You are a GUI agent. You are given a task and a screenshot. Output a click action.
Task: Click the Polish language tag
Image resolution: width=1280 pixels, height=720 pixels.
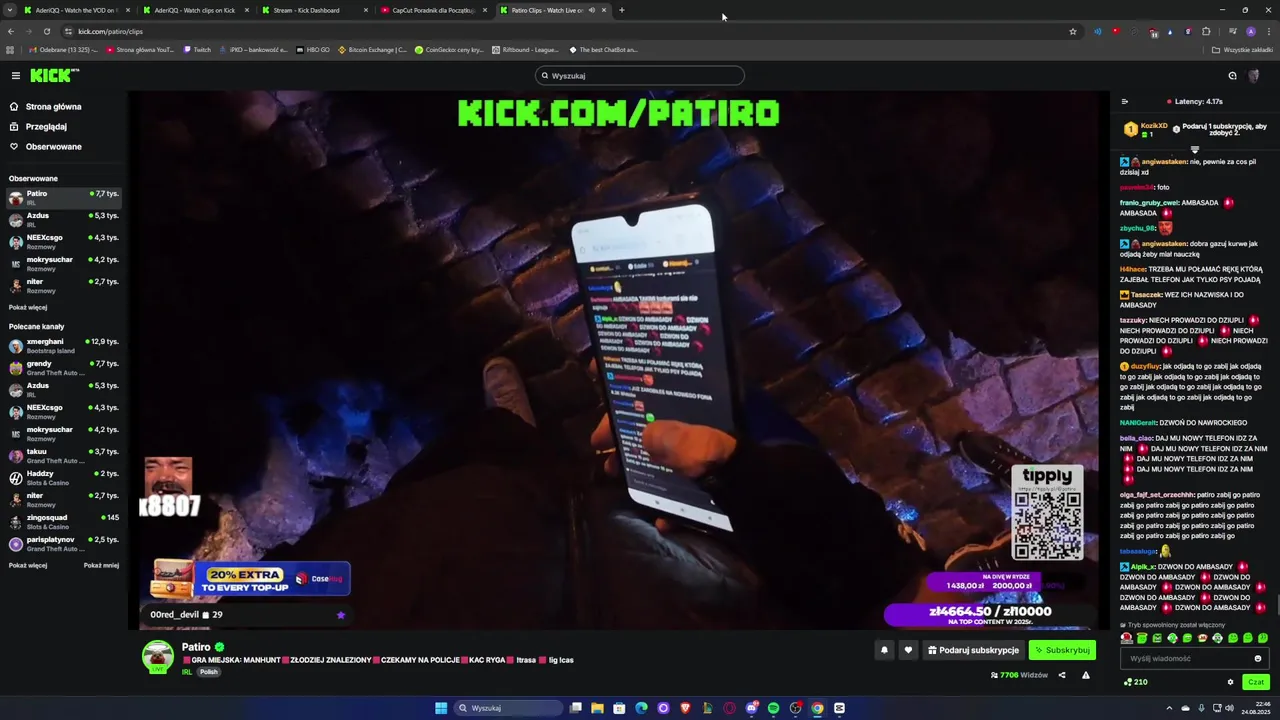(208, 672)
